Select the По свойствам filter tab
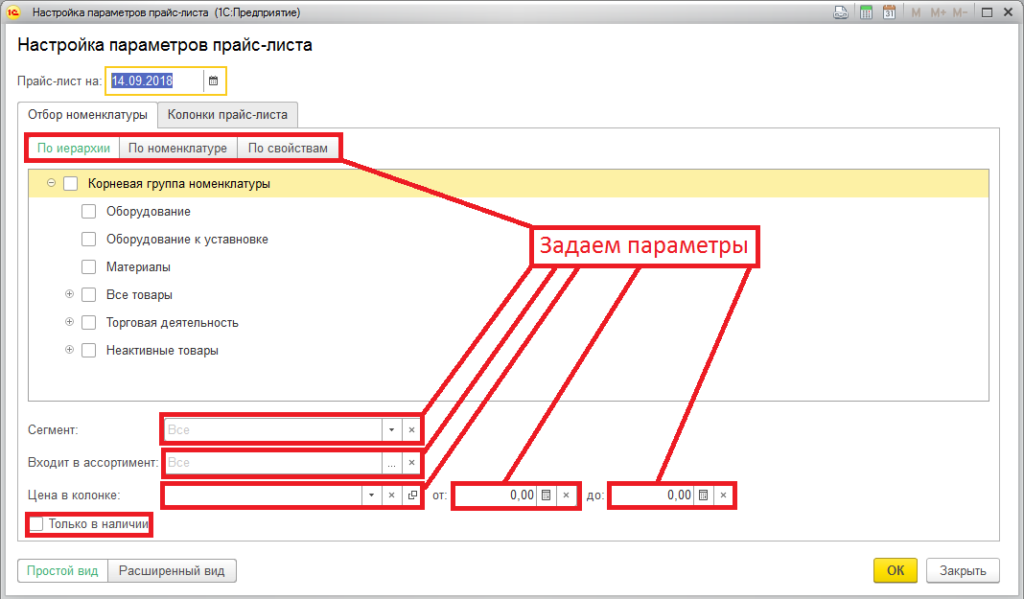The image size is (1024, 599). (x=287, y=148)
